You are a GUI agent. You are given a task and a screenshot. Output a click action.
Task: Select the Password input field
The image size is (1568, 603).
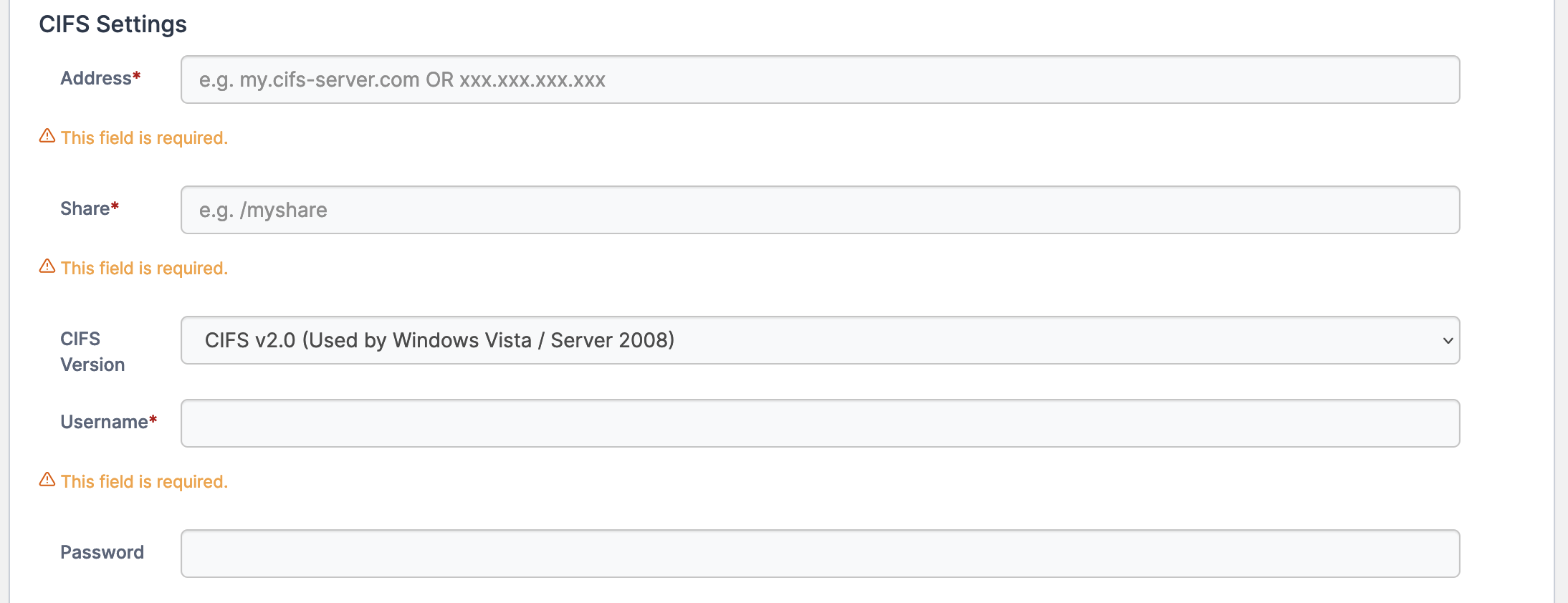tap(820, 554)
